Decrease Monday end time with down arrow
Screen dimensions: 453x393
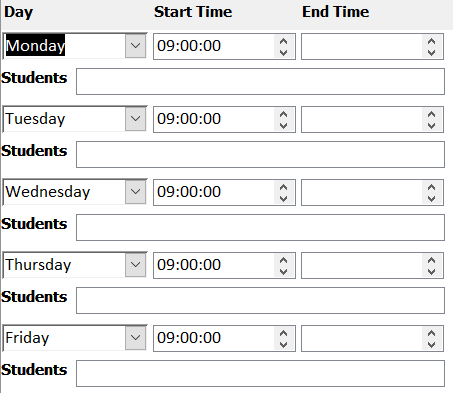click(x=432, y=52)
